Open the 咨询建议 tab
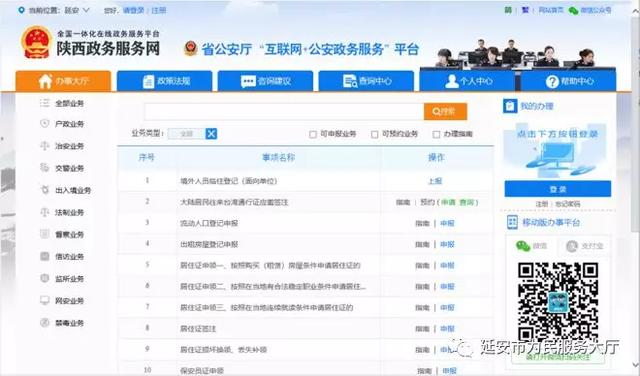Screen dimensions: 640x376 [265, 81]
